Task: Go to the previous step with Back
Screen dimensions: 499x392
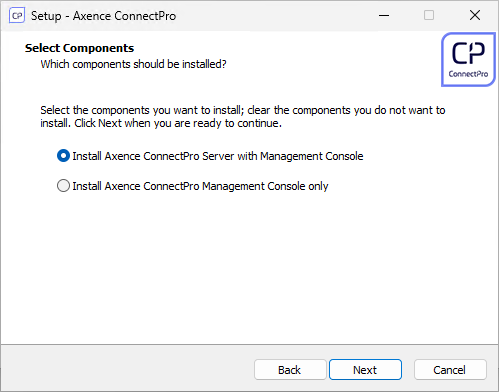Action: click(x=290, y=370)
